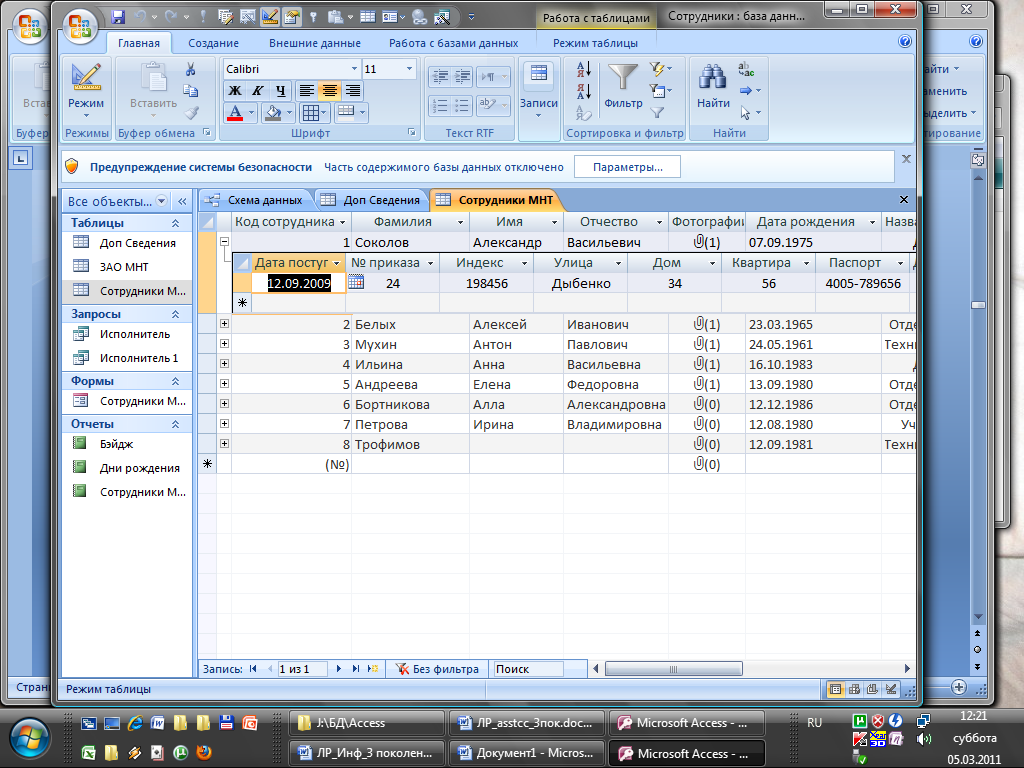Viewport: 1024px width, 768px height.
Task: Open Фамилия column header dropdown
Action: tap(460, 223)
